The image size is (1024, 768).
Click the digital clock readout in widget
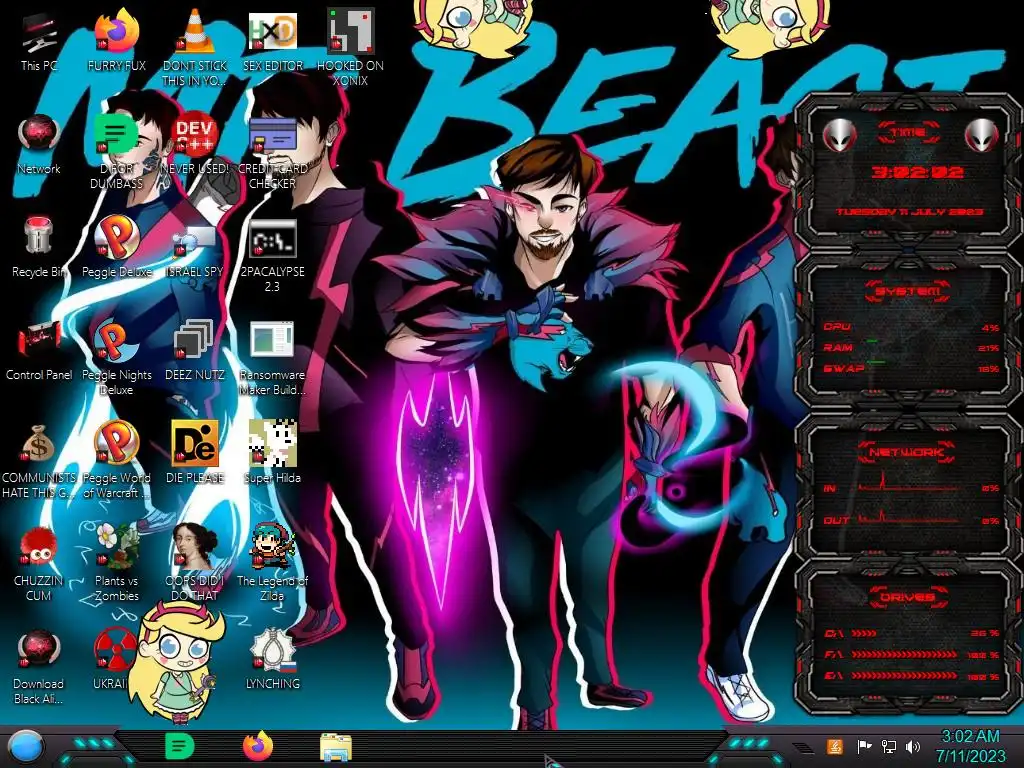(918, 172)
